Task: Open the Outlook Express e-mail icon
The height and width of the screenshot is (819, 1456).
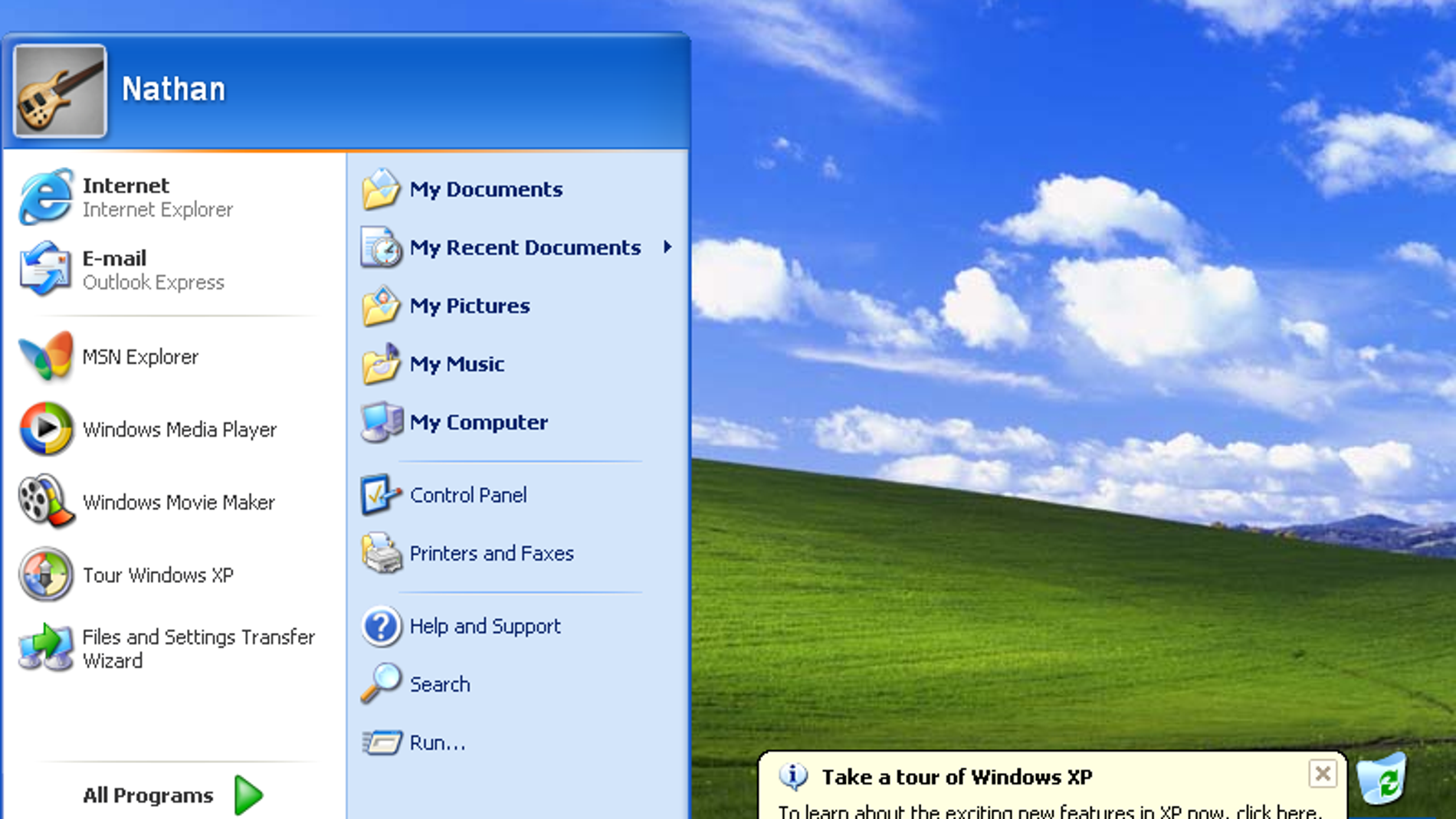Action: point(46,269)
